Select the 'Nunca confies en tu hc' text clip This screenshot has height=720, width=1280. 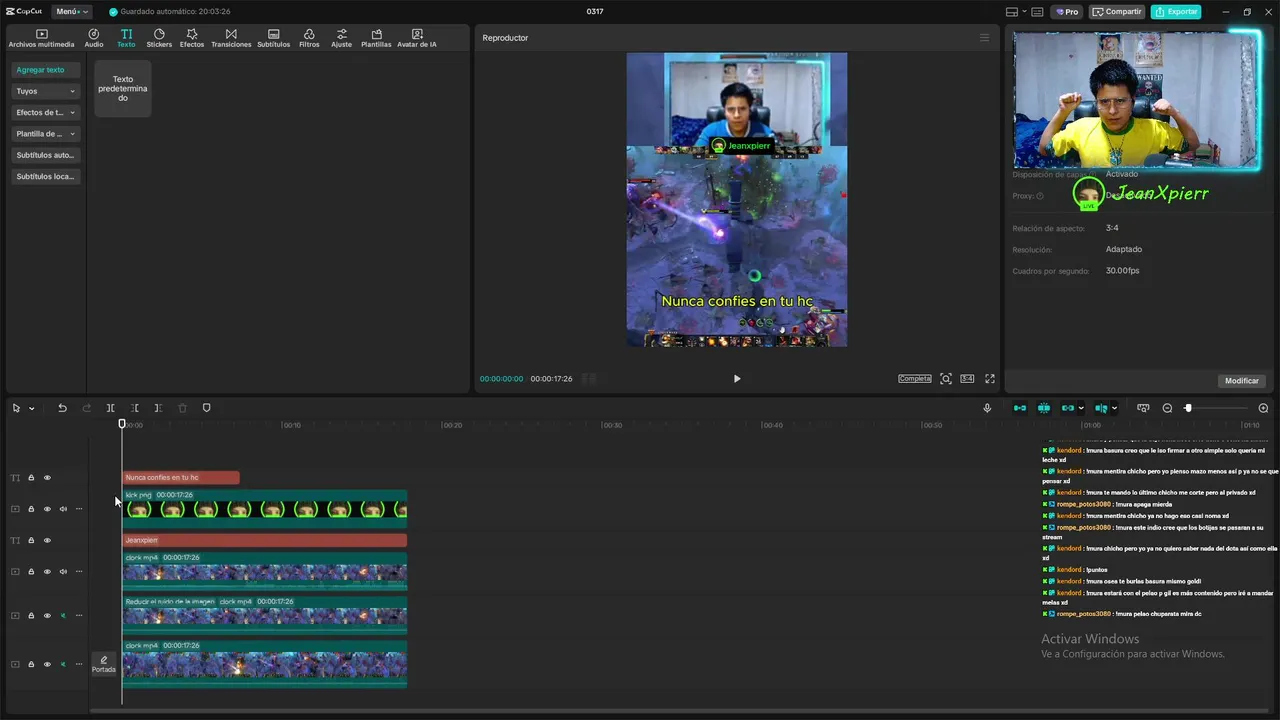point(181,478)
